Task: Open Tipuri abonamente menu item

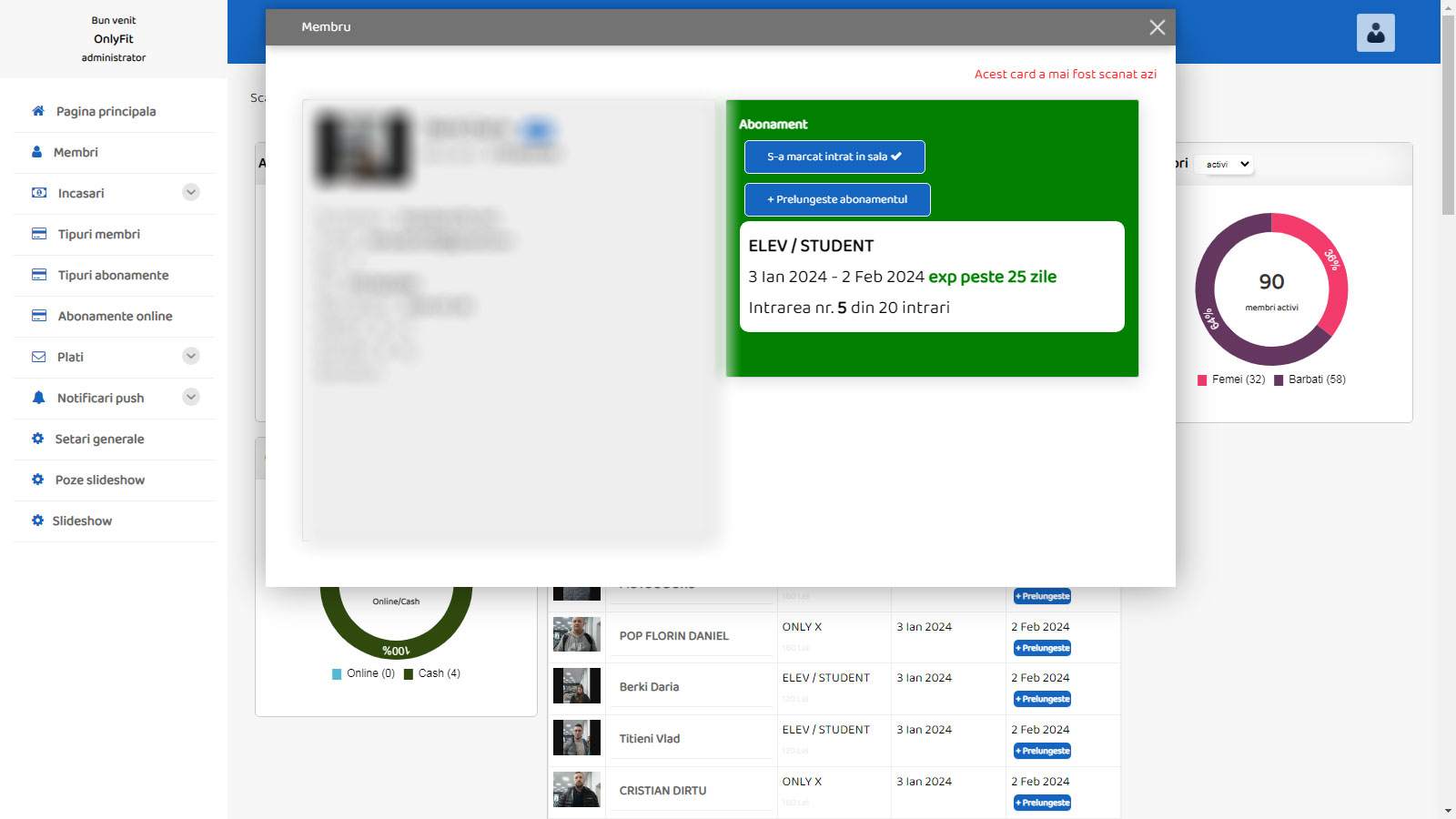Action: tap(114, 276)
